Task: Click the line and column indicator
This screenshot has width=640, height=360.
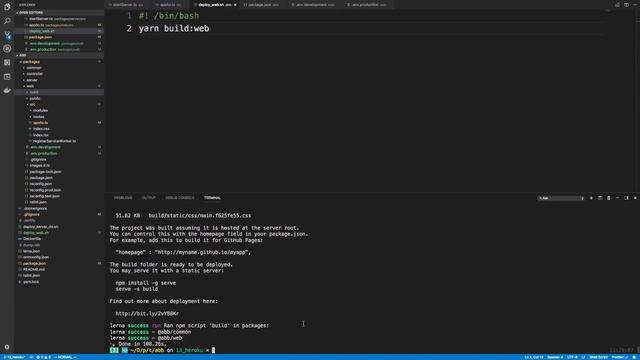Action: (534, 357)
